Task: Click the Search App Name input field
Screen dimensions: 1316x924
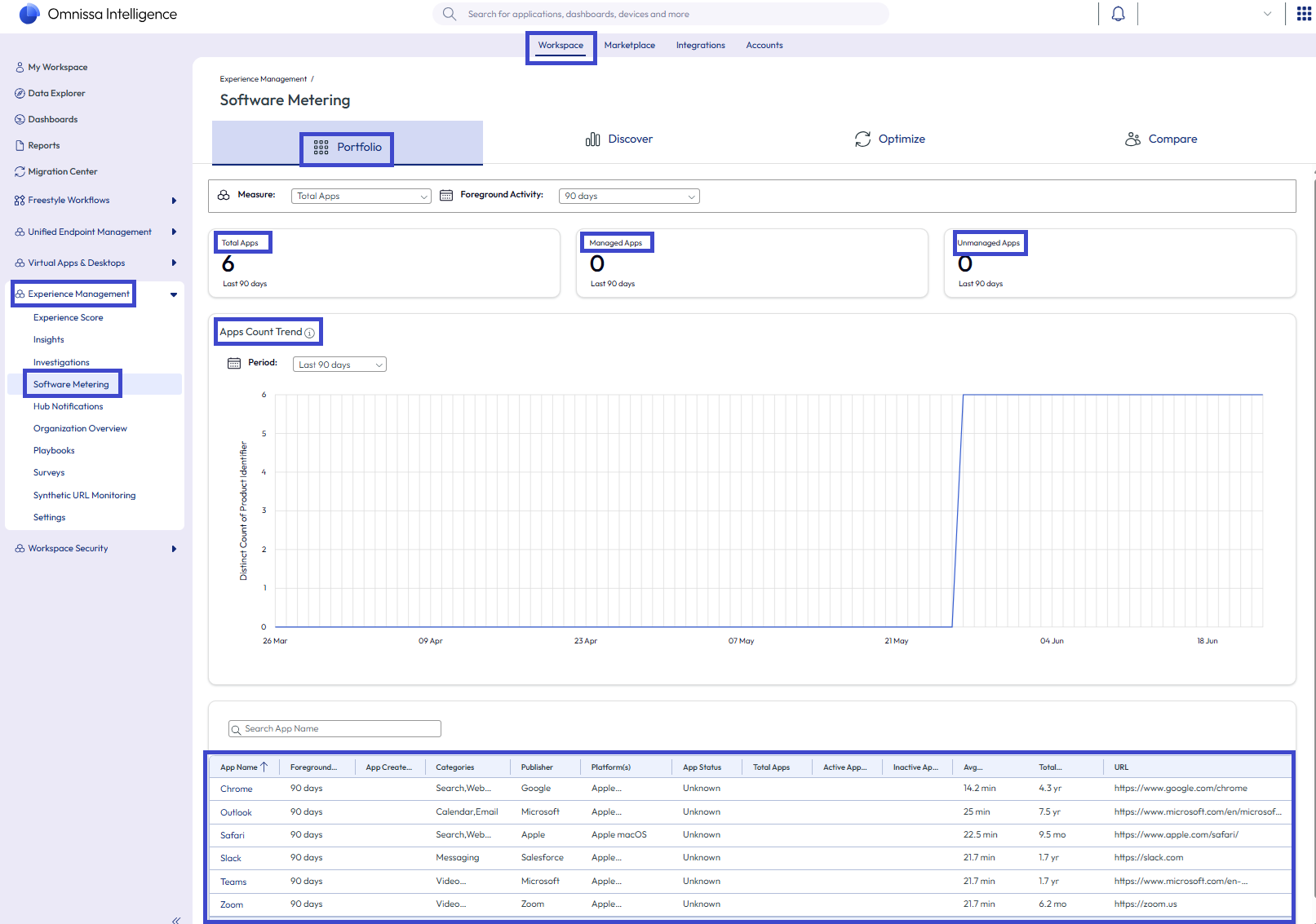Action: tap(335, 729)
